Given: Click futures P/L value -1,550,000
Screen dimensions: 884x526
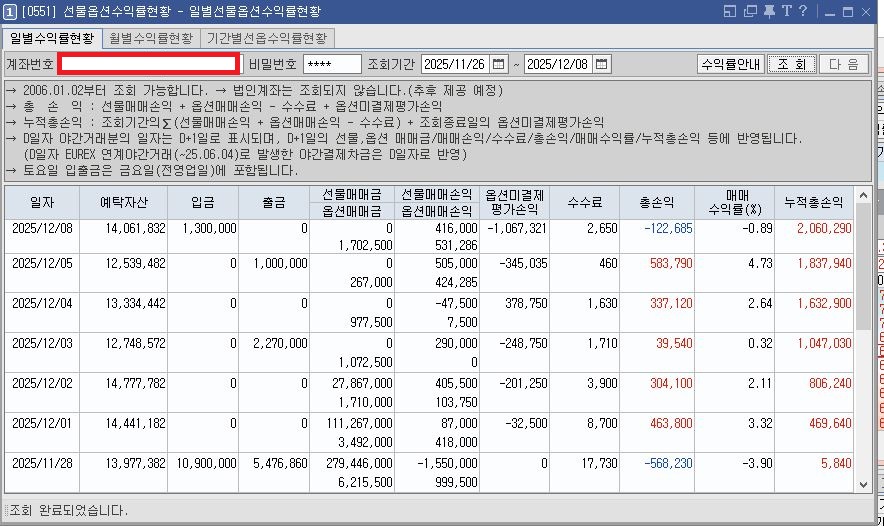Looking at the screenshot, I should (x=447, y=463).
